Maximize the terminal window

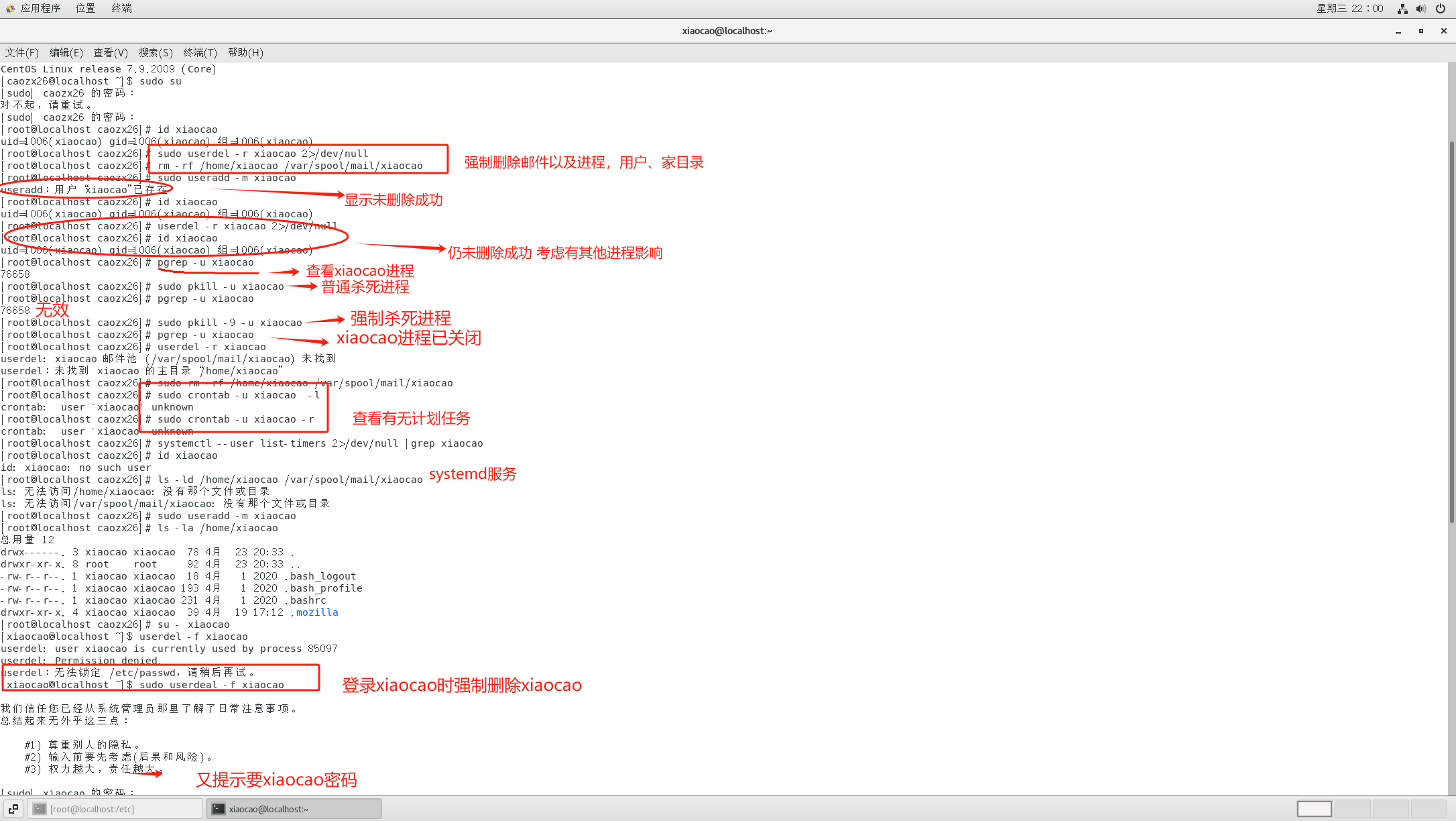(1421, 31)
